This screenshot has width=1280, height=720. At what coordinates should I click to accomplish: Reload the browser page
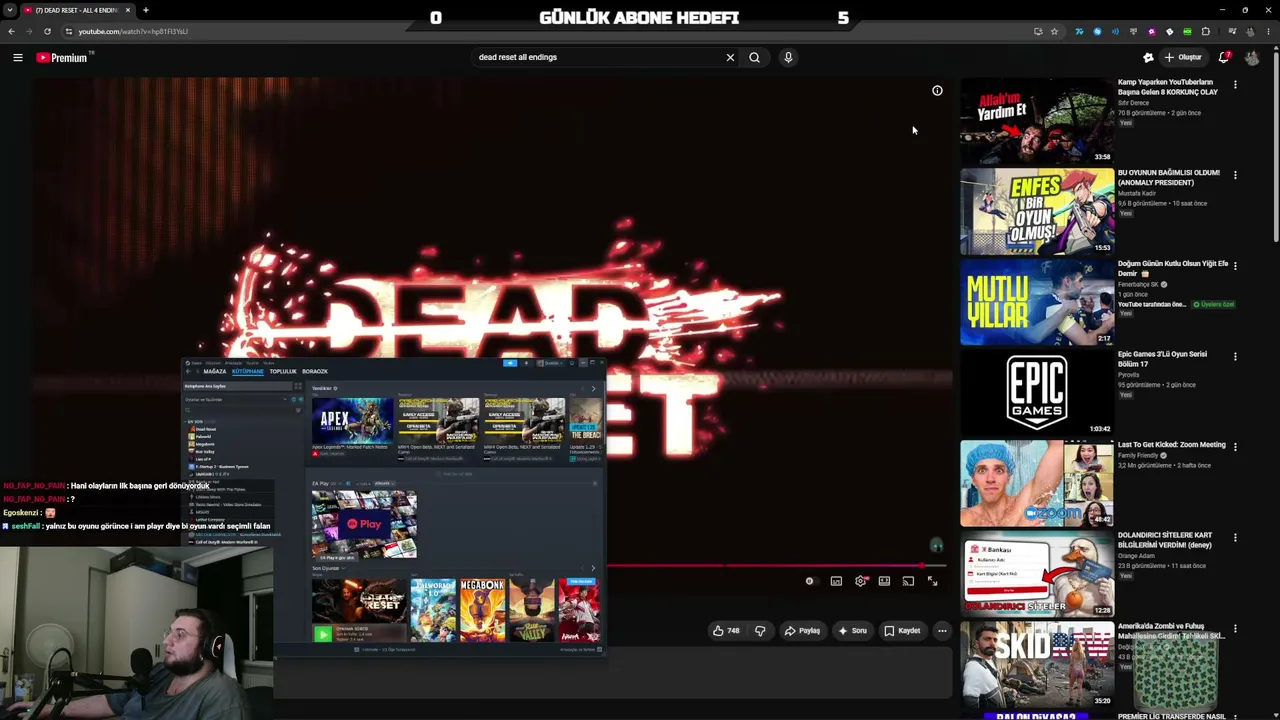coord(47,32)
